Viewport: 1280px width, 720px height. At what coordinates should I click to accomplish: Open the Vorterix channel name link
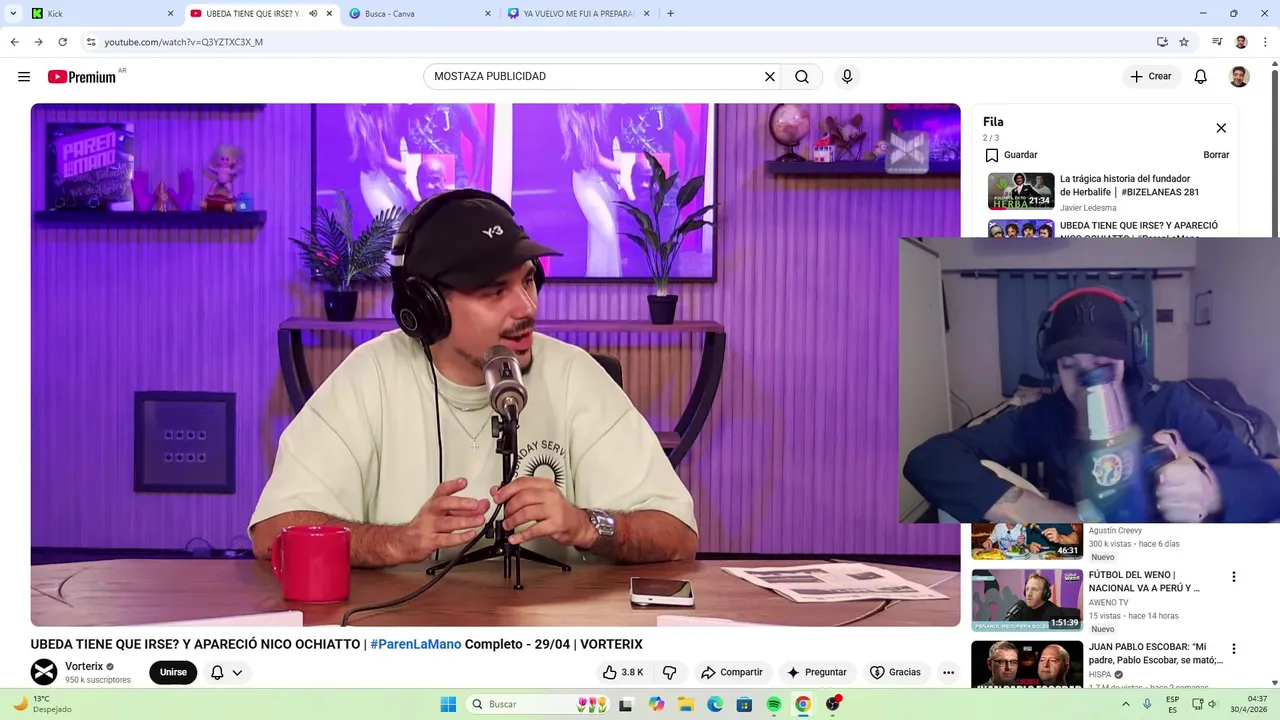(x=84, y=666)
